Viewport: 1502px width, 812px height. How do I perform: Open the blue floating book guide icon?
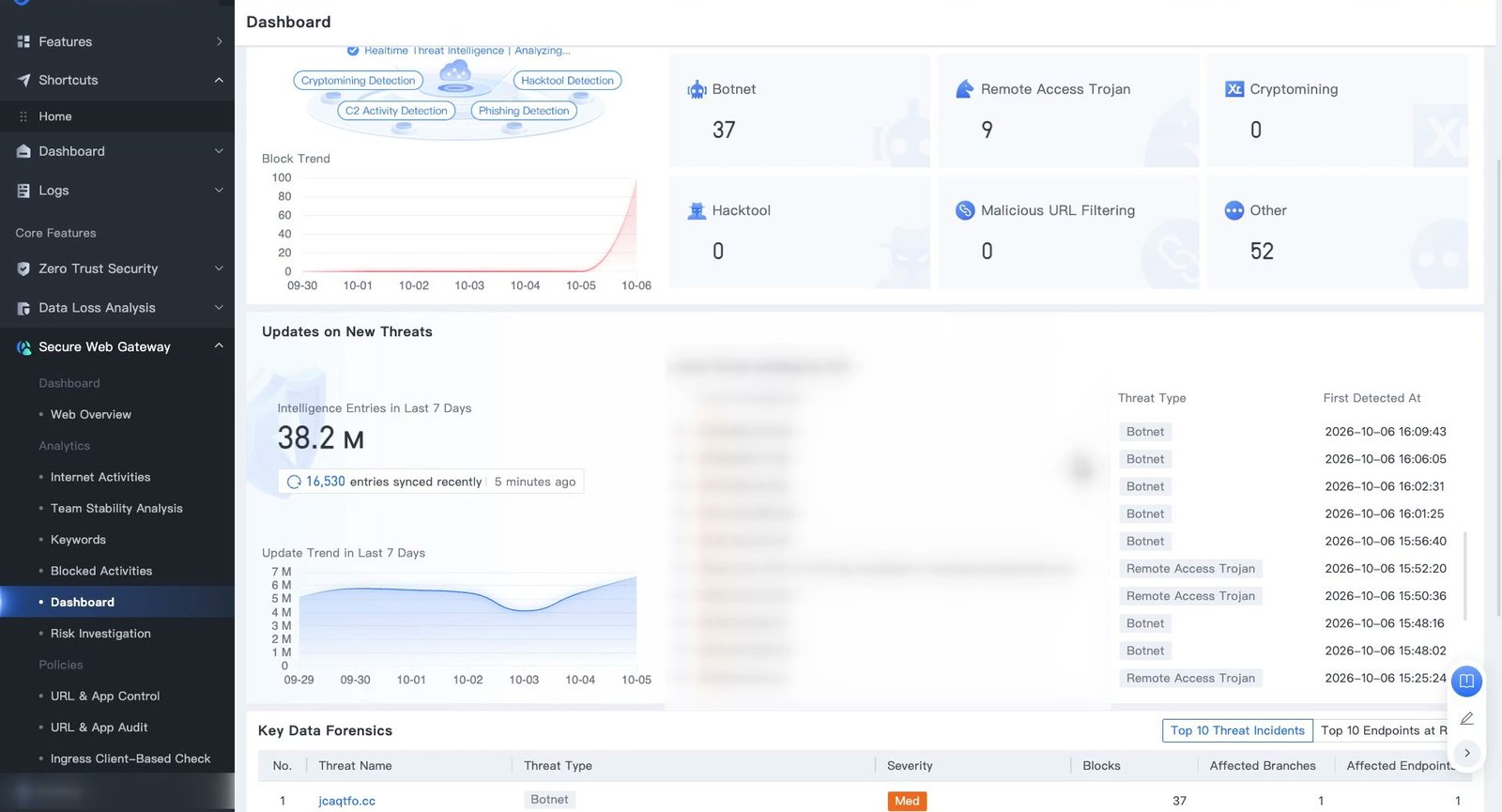coord(1466,681)
